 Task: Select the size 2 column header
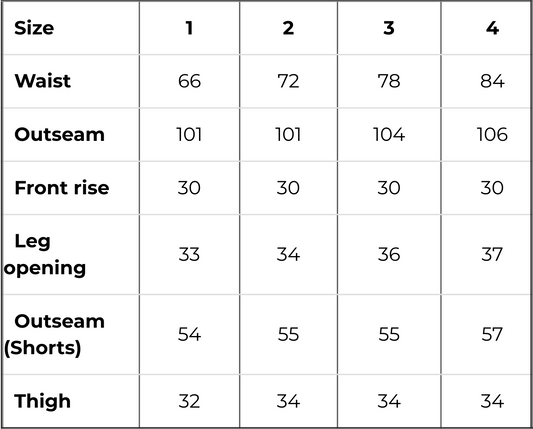(x=289, y=28)
